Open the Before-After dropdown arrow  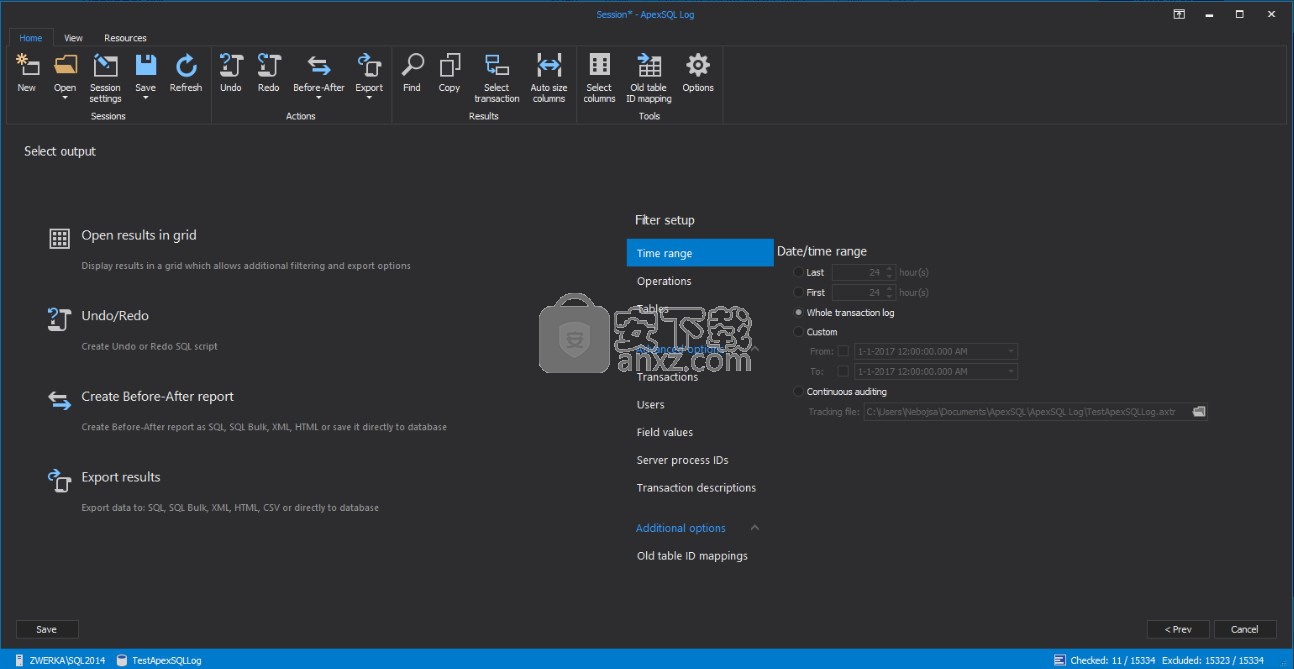(x=319, y=99)
